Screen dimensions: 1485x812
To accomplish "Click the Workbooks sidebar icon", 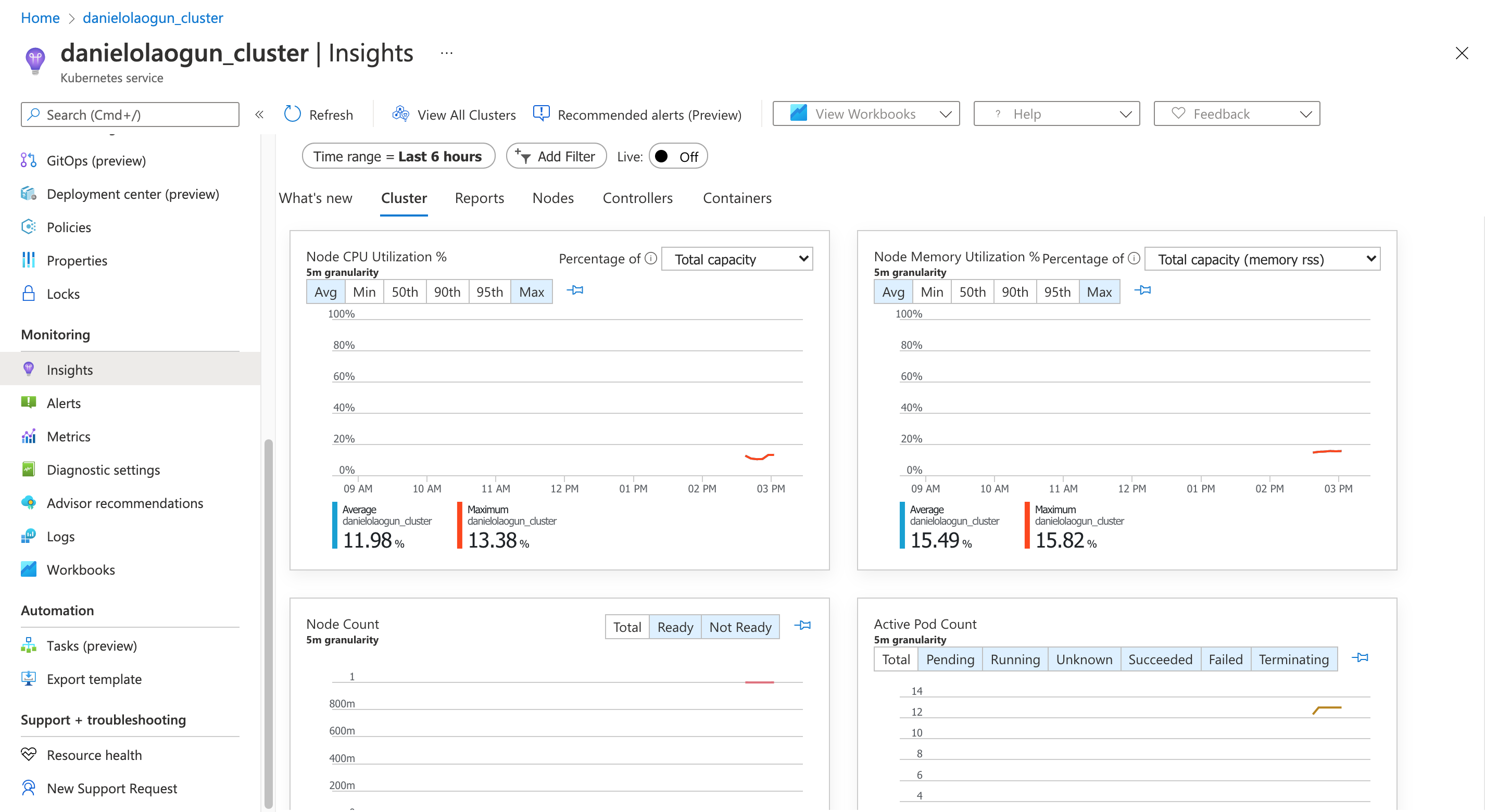I will [x=28, y=569].
